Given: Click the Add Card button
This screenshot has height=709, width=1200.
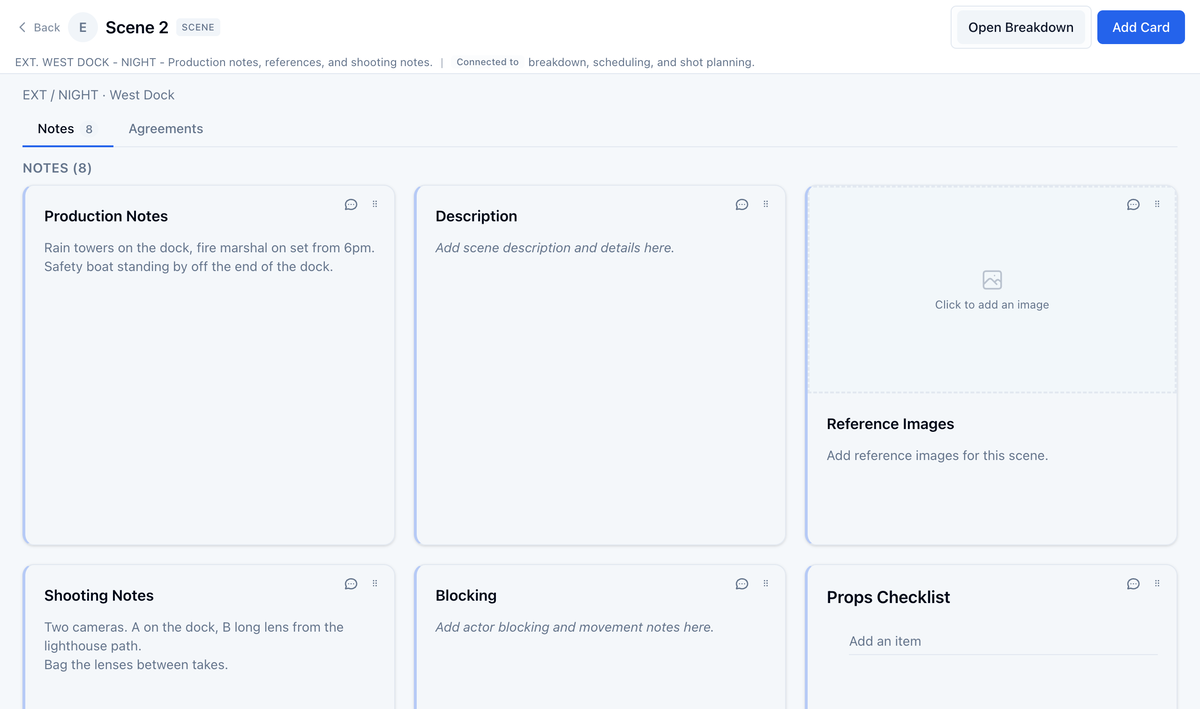Looking at the screenshot, I should click(x=1141, y=27).
